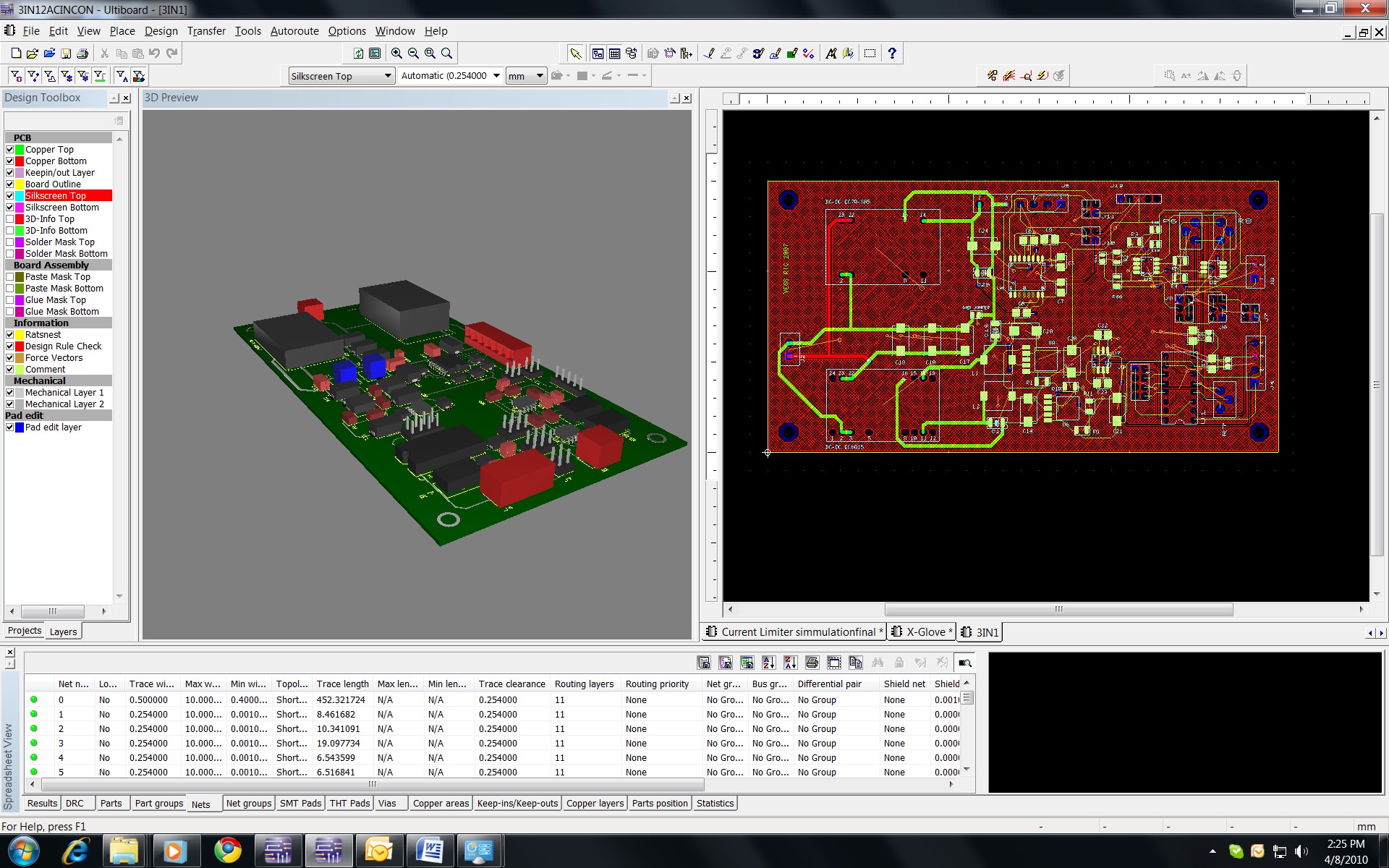1389x868 pixels.
Task: Switch to the Statistics tab
Action: 716,803
